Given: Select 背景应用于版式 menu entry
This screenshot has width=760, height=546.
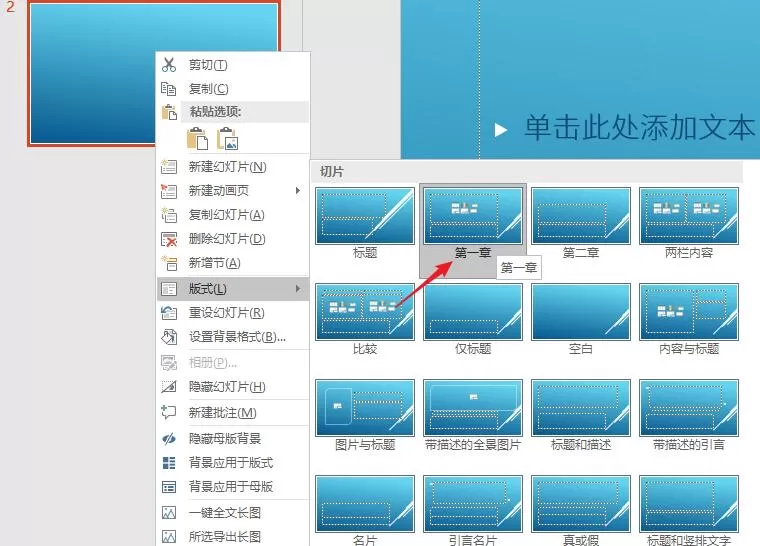Looking at the screenshot, I should tap(233, 463).
